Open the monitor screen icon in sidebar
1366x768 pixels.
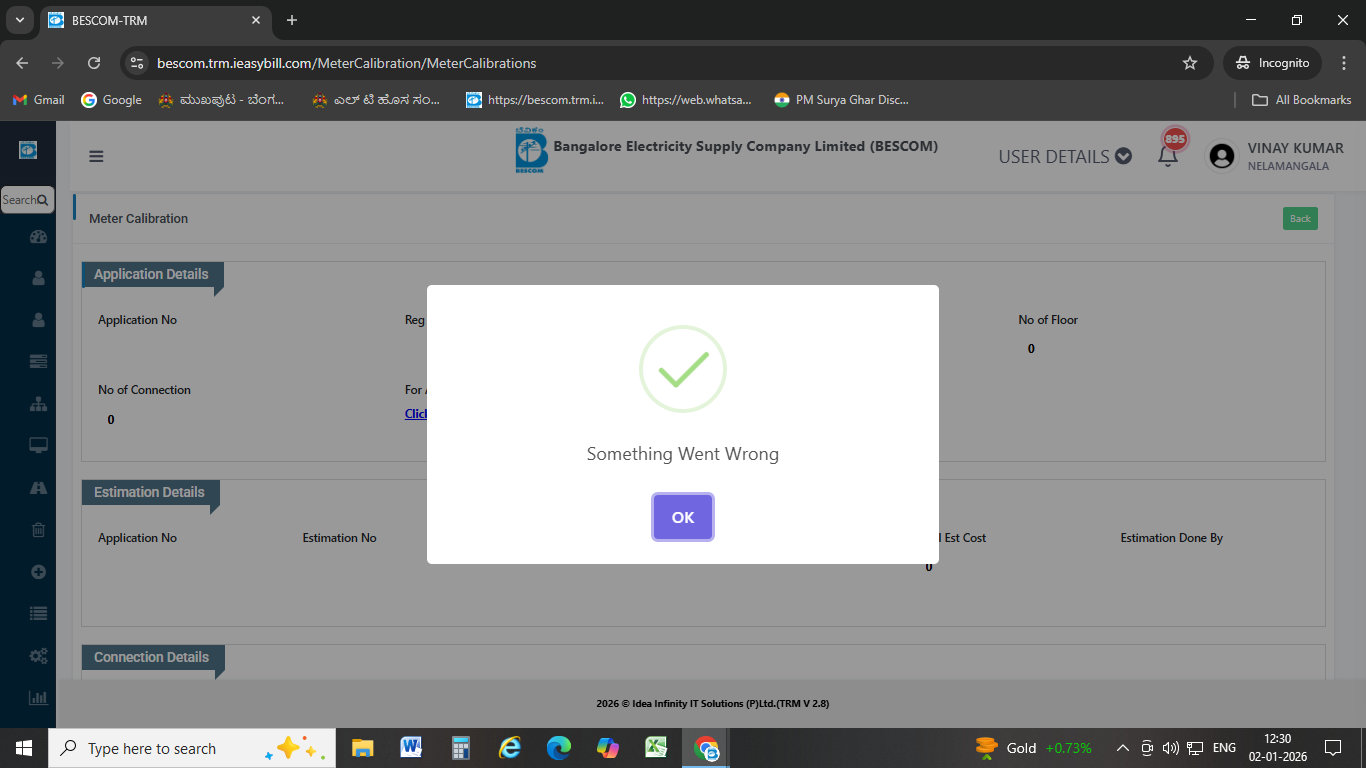coord(38,445)
